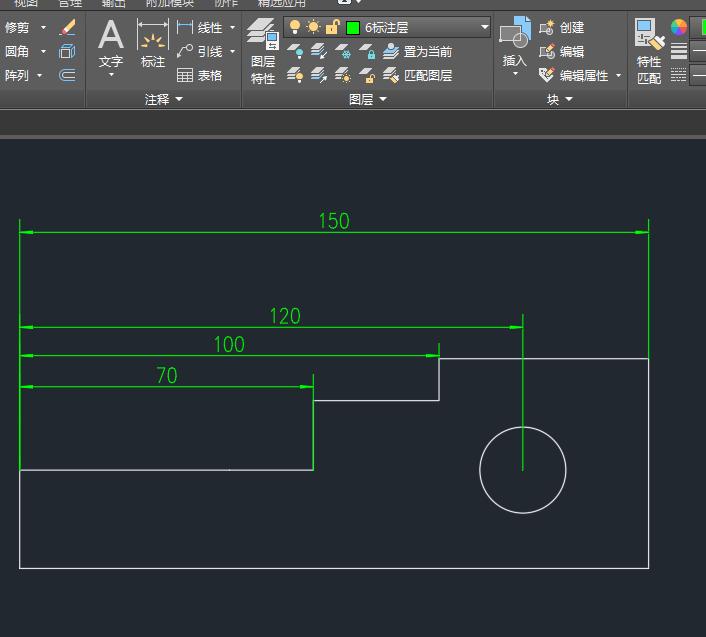Click the layer Unlock icon in tools row

tap(367, 75)
